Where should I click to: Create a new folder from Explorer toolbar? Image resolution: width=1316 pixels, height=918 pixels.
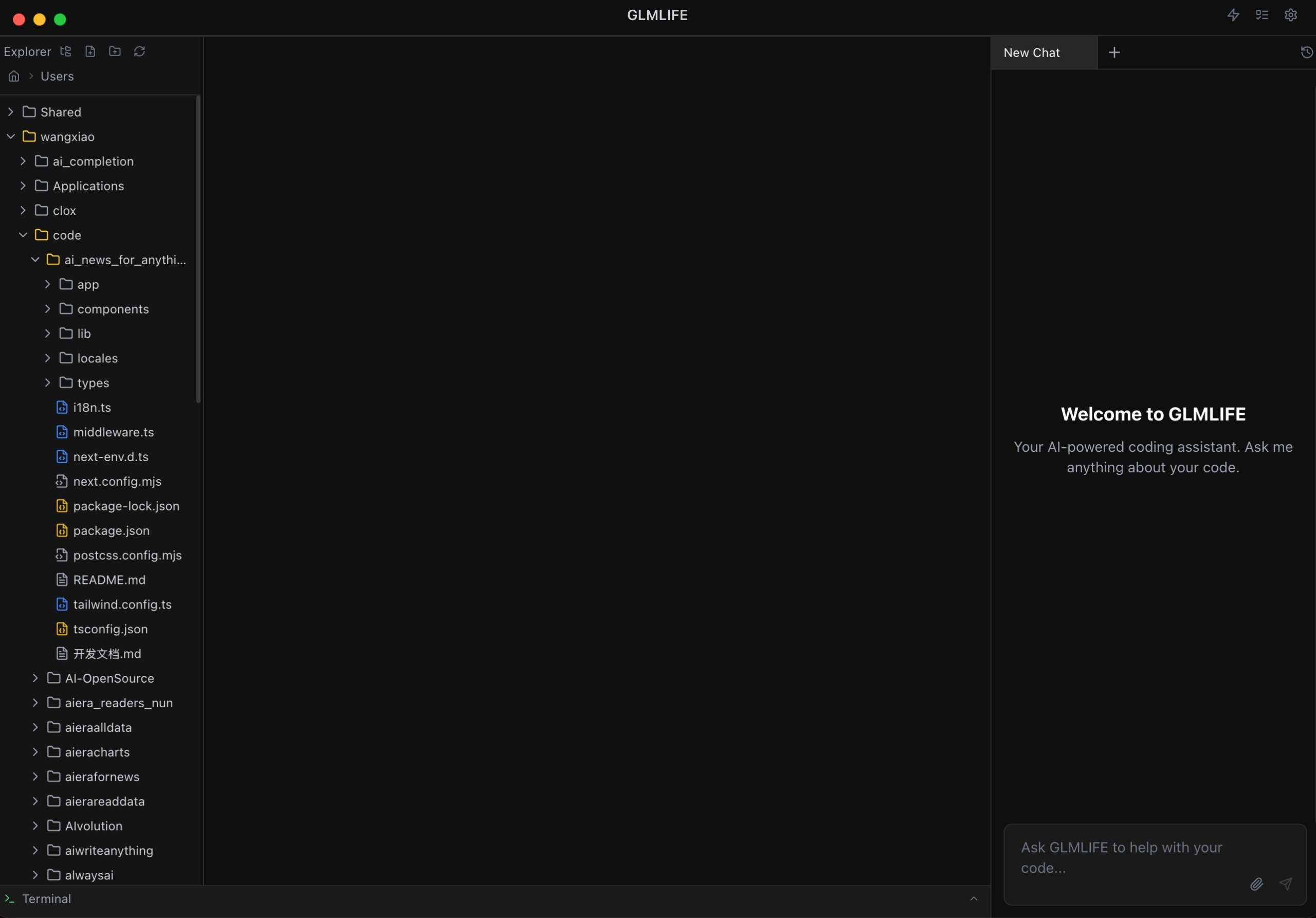pos(115,51)
